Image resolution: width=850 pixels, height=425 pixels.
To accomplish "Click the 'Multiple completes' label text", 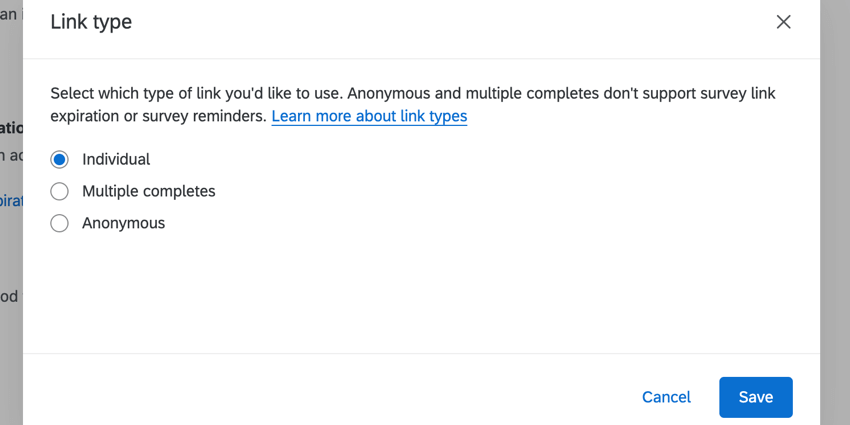I will [148, 191].
